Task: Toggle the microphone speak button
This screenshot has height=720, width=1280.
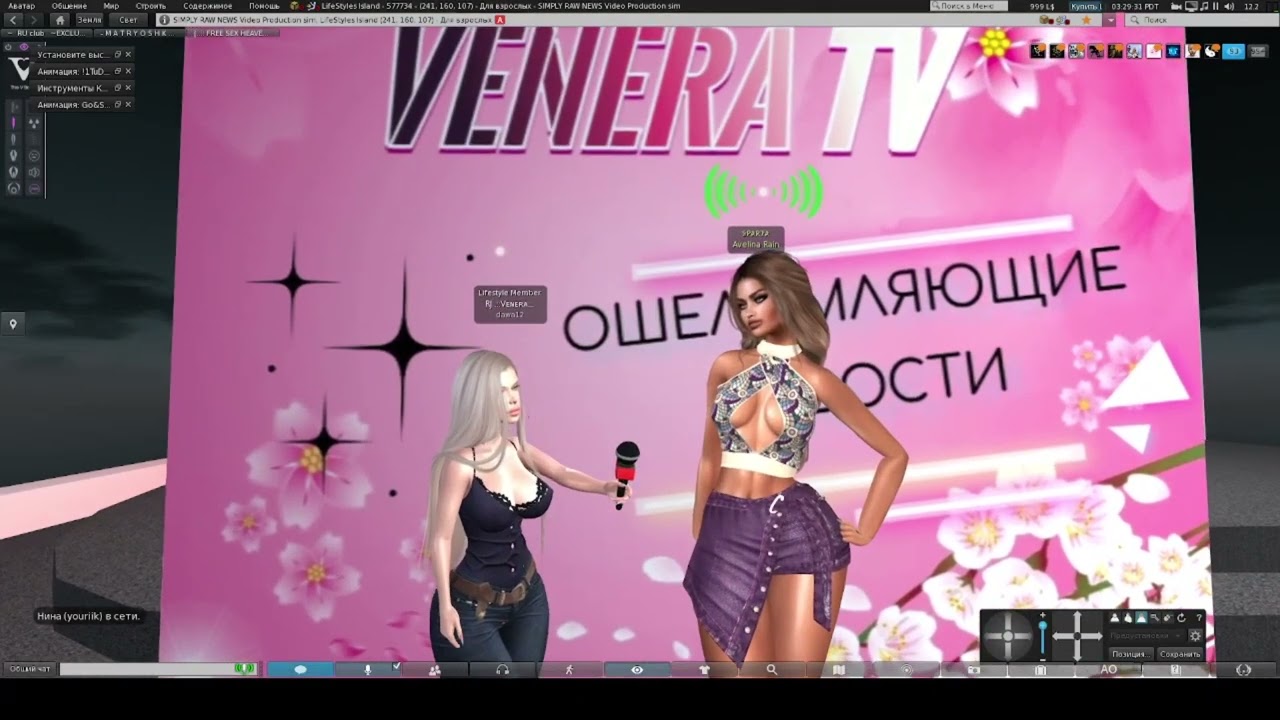Action: point(367,670)
